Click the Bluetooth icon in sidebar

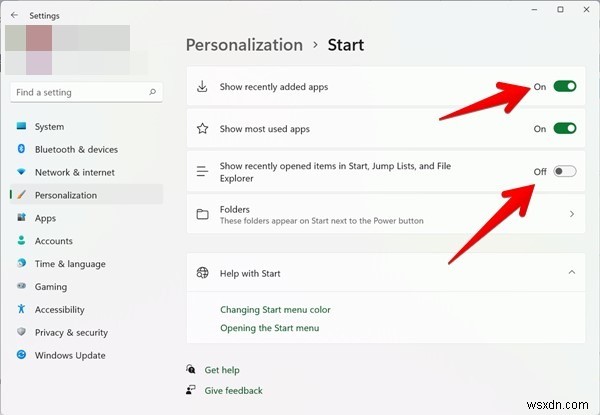(x=21, y=149)
